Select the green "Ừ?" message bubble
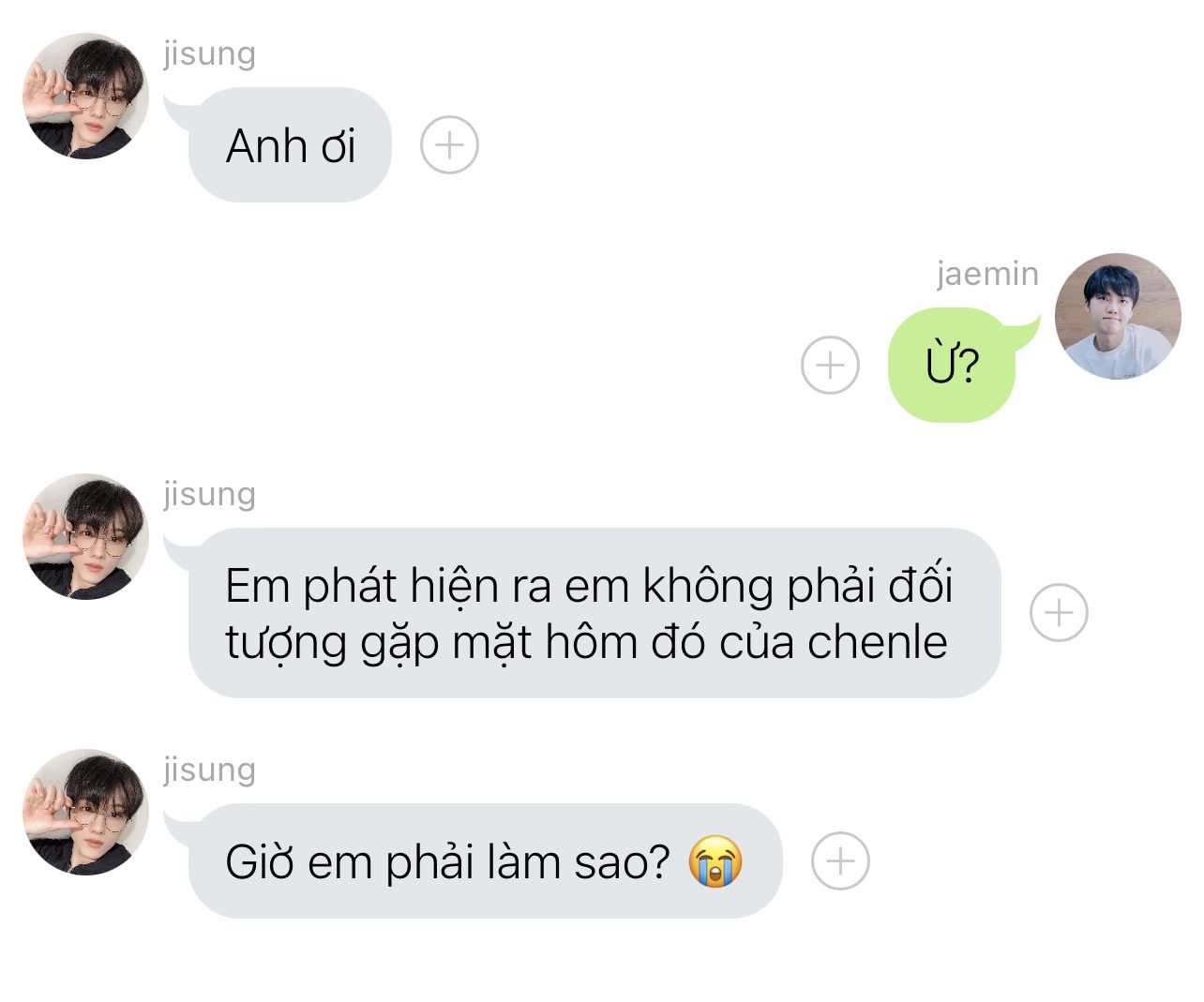Viewport: 1204px width, 1002px height. (952, 365)
